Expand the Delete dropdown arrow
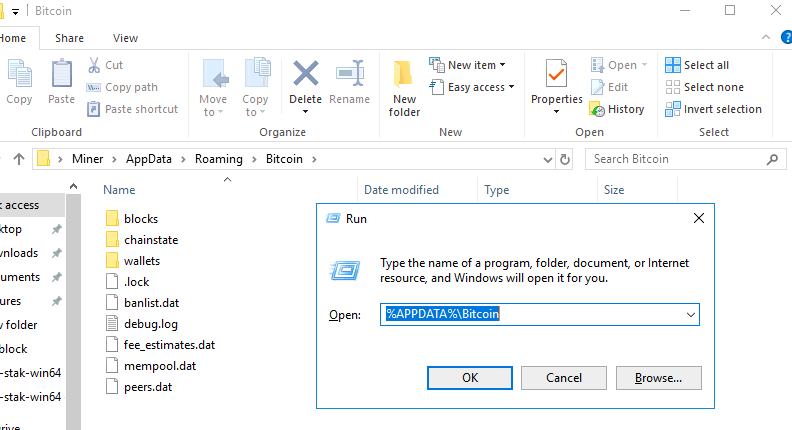The height and width of the screenshot is (430, 792). click(306, 112)
